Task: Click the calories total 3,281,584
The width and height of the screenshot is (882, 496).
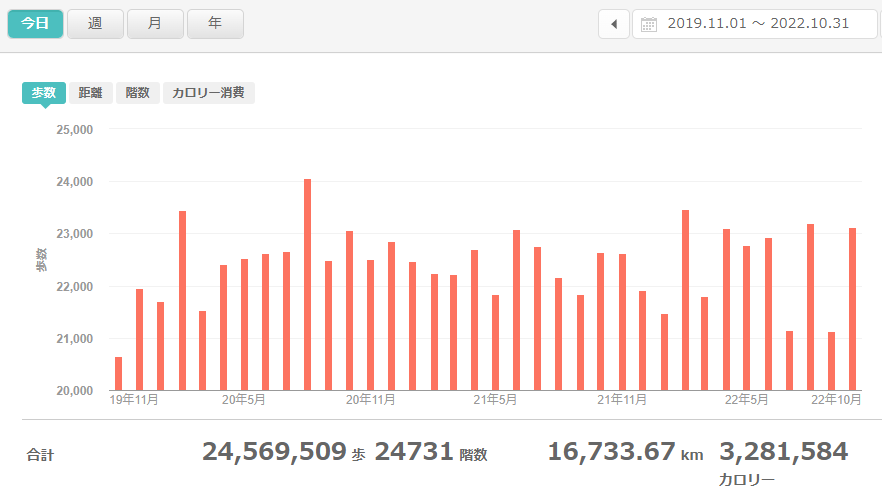Action: point(784,452)
